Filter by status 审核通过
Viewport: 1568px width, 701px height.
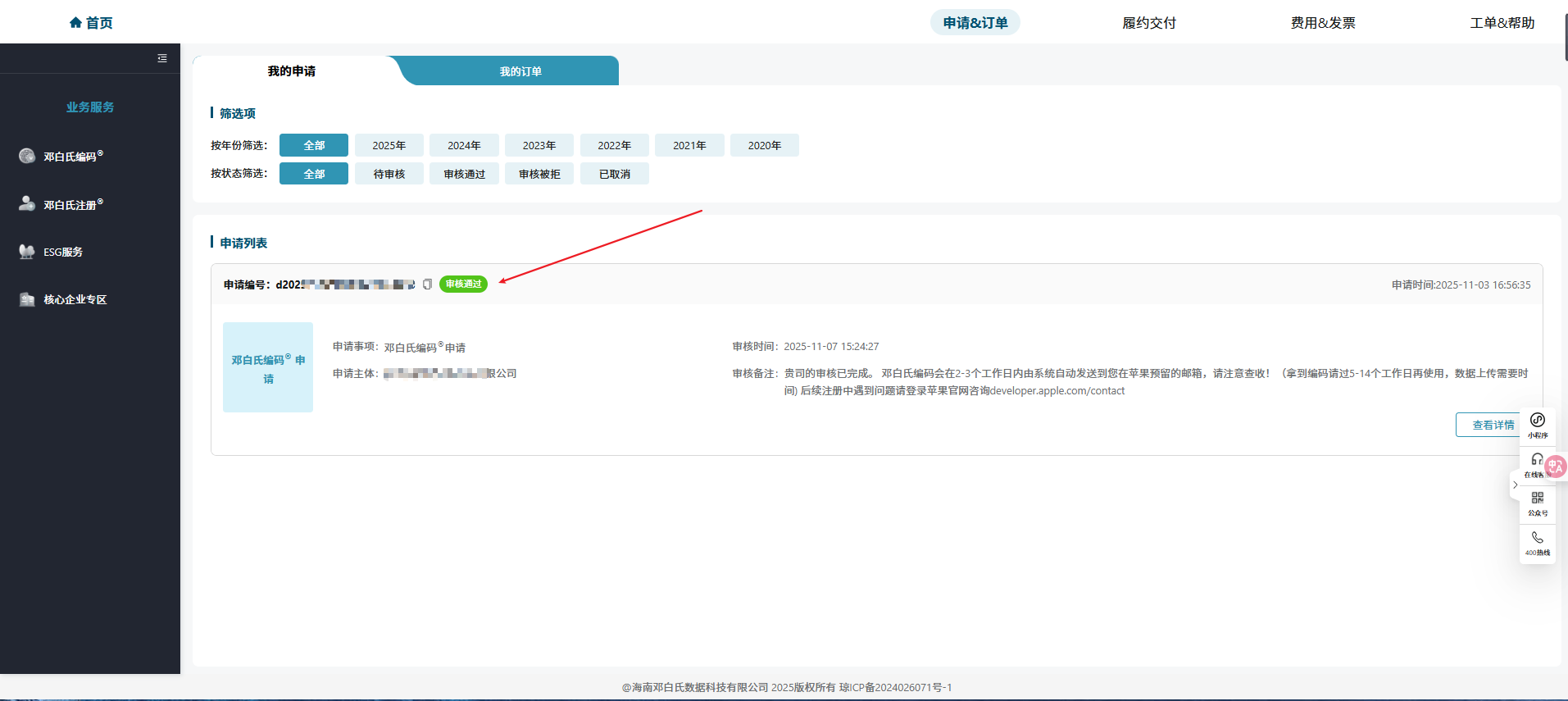(x=464, y=174)
